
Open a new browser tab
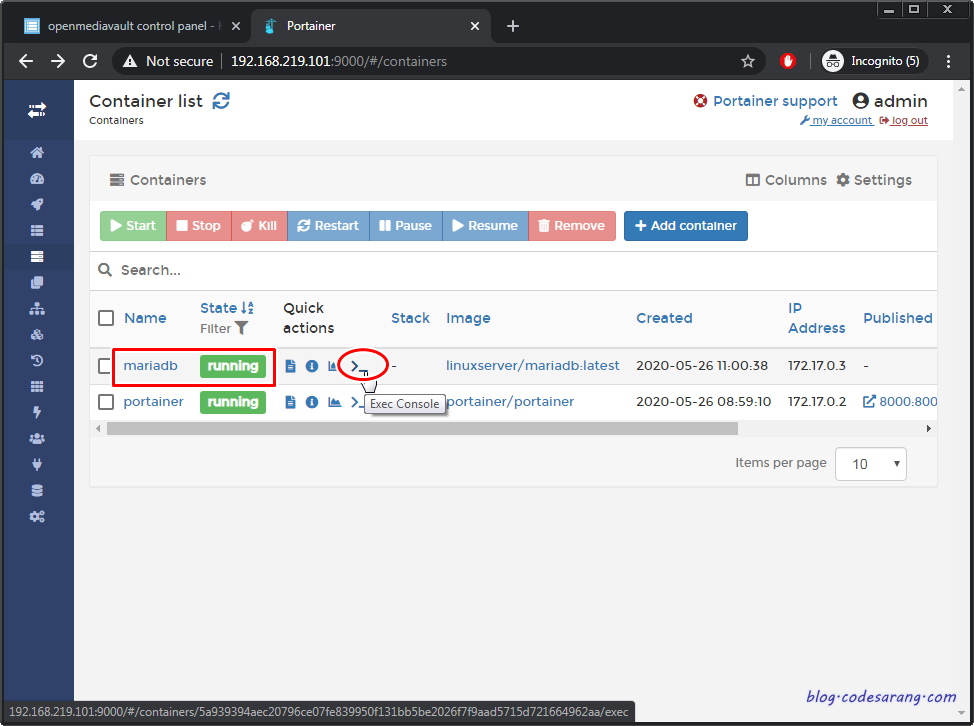click(x=512, y=26)
